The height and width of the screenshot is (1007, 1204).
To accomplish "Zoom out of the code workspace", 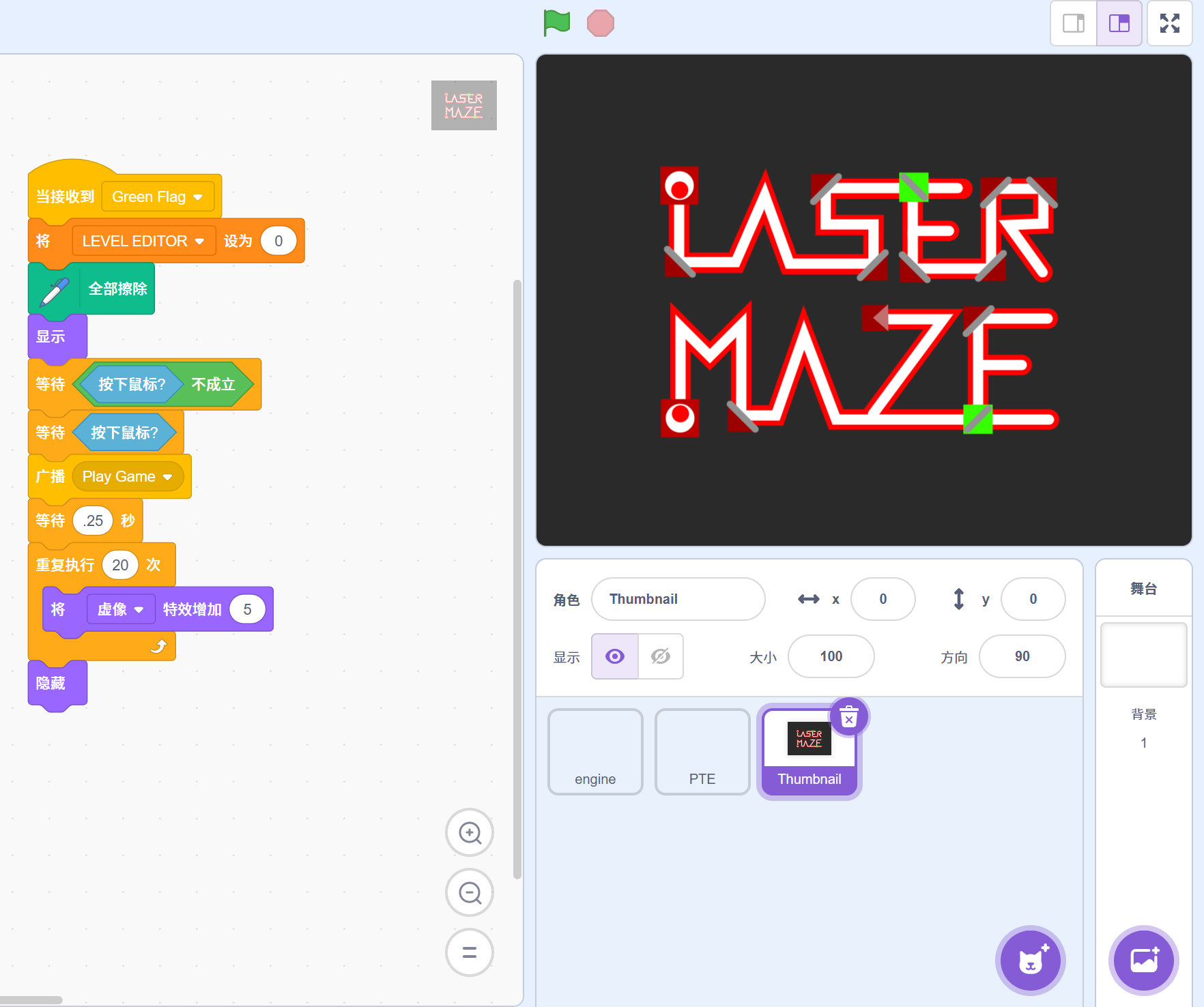I will coord(470,892).
